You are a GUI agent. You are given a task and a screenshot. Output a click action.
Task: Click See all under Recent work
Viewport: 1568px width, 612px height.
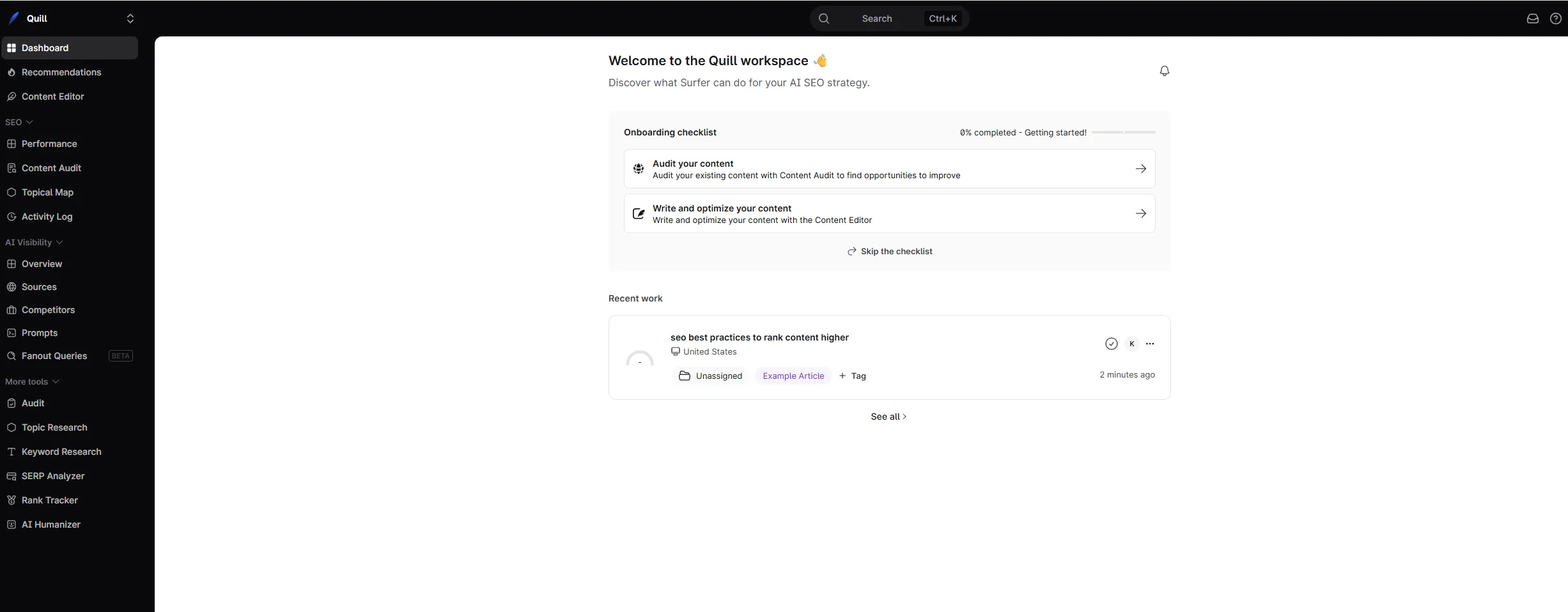click(888, 416)
